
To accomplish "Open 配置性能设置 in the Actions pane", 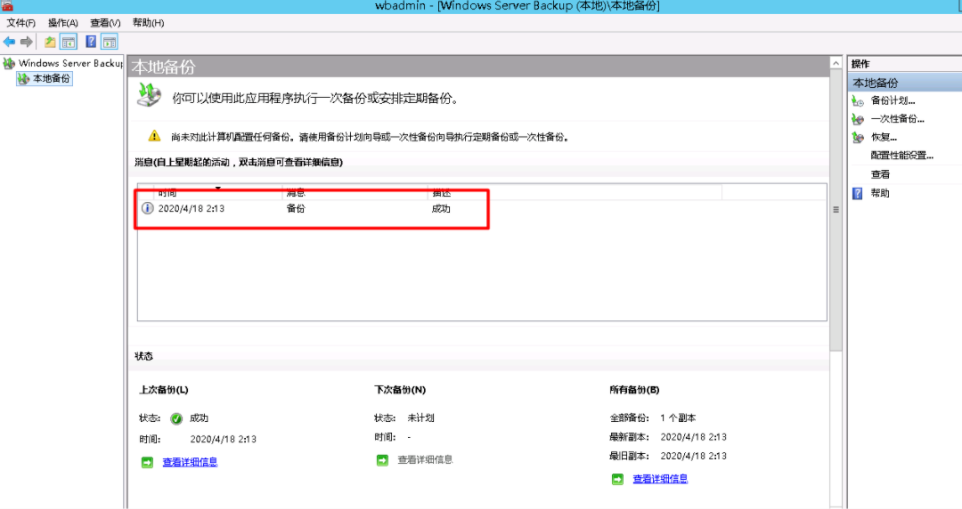I will [901, 155].
